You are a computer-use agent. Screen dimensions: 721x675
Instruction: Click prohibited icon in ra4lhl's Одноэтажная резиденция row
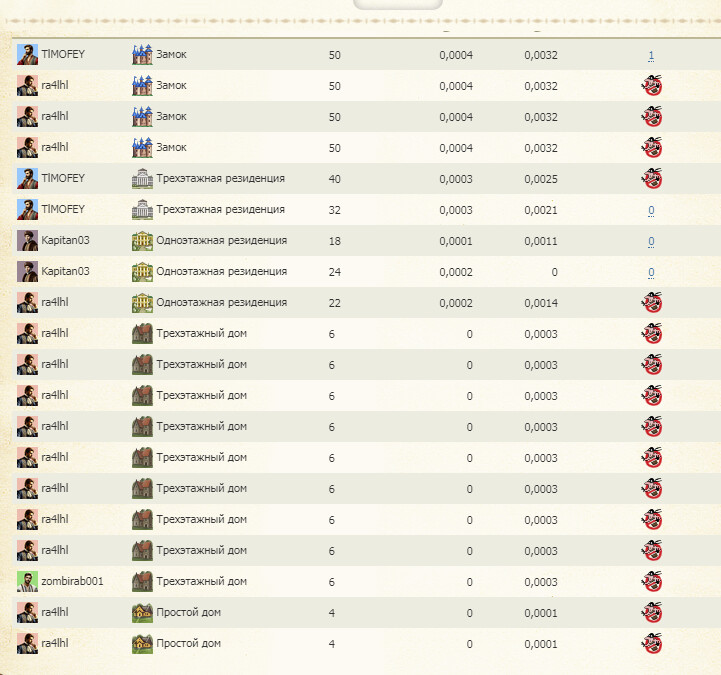651,303
